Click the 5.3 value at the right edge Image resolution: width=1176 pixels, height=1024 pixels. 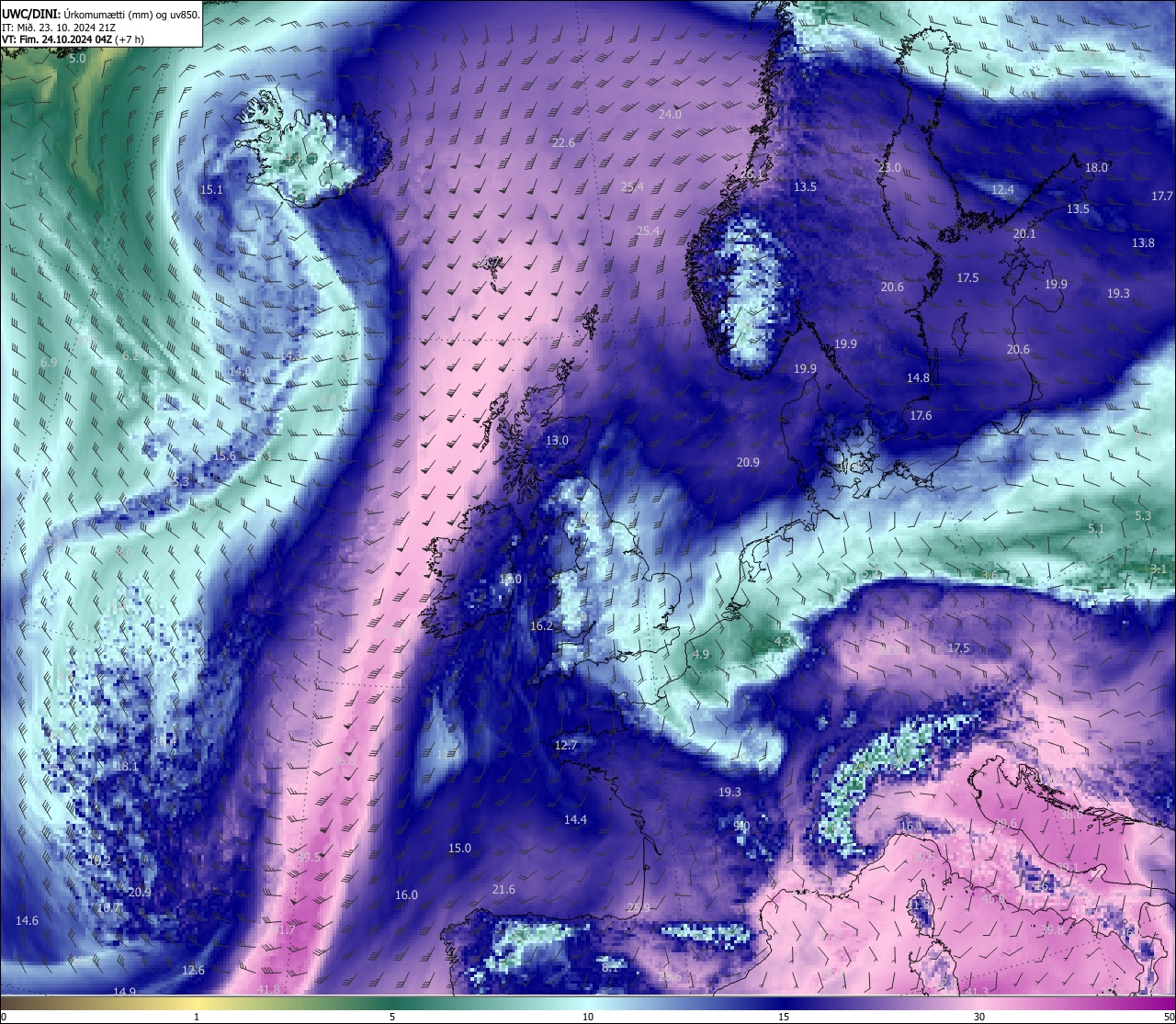click(1143, 516)
